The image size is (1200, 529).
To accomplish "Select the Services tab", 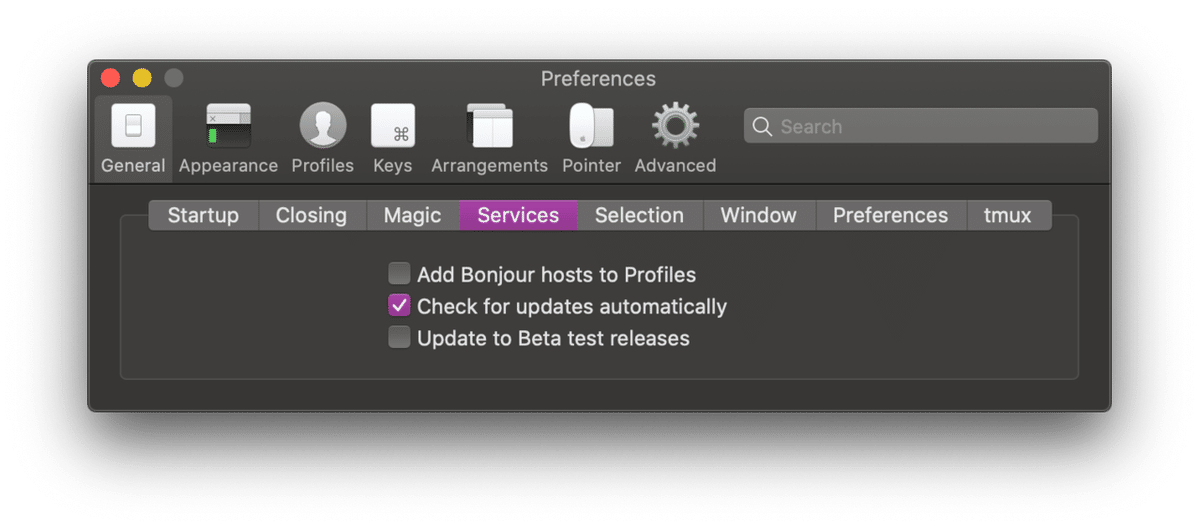I will 518,216.
